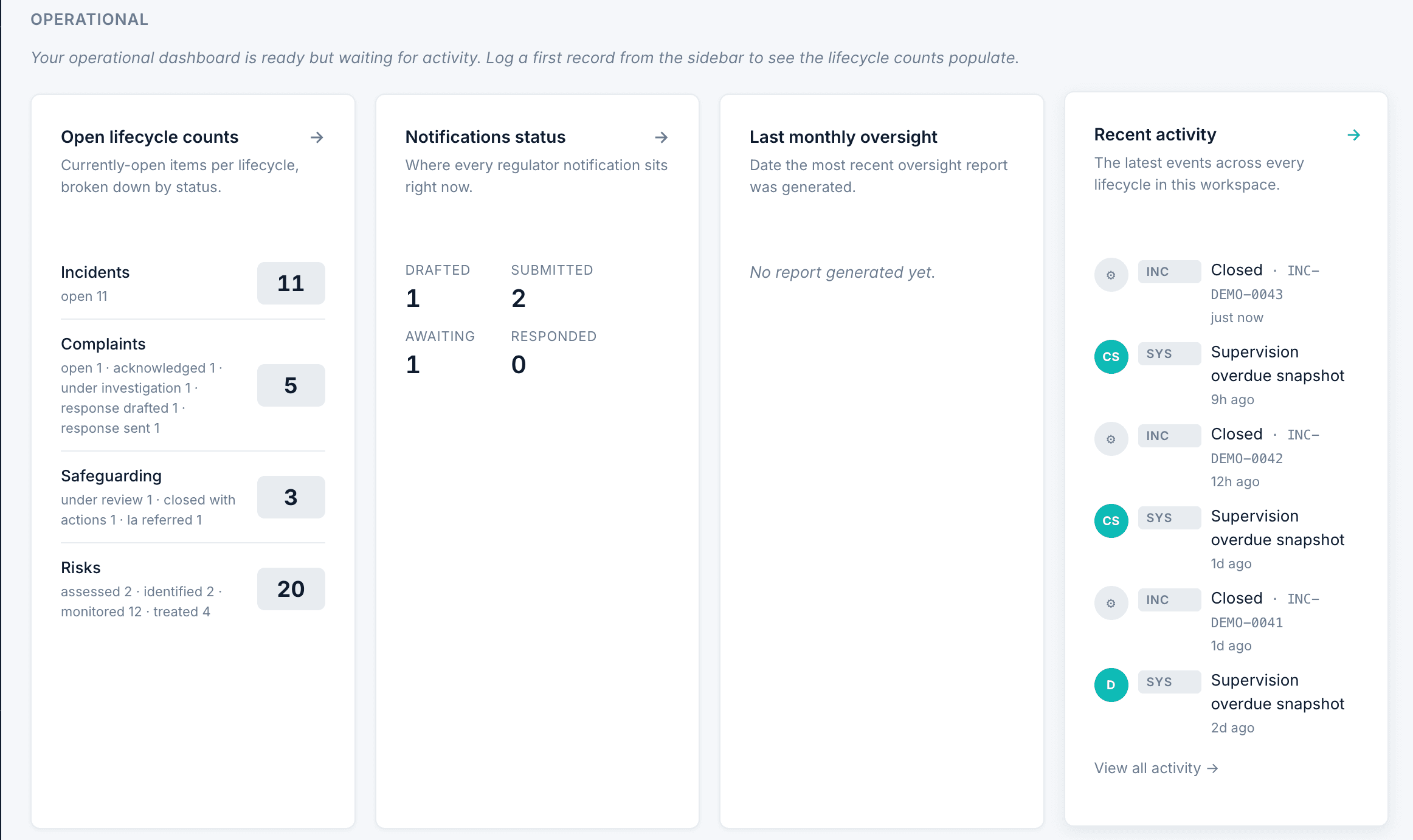Click gear avatar for INC-DEMO-0043 entry
The height and width of the screenshot is (840, 1413).
1111,275
